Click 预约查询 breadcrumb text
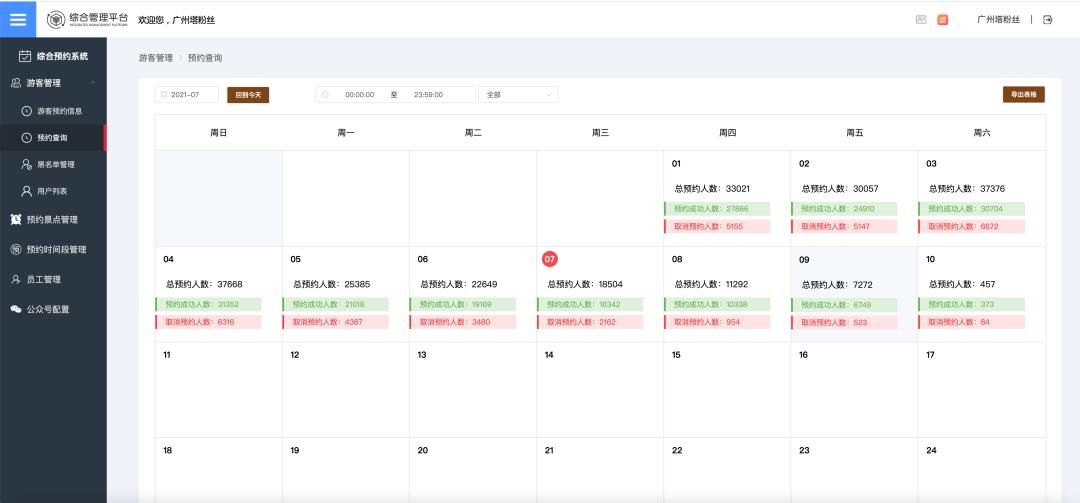Image resolution: width=1080 pixels, height=503 pixels. (205, 58)
